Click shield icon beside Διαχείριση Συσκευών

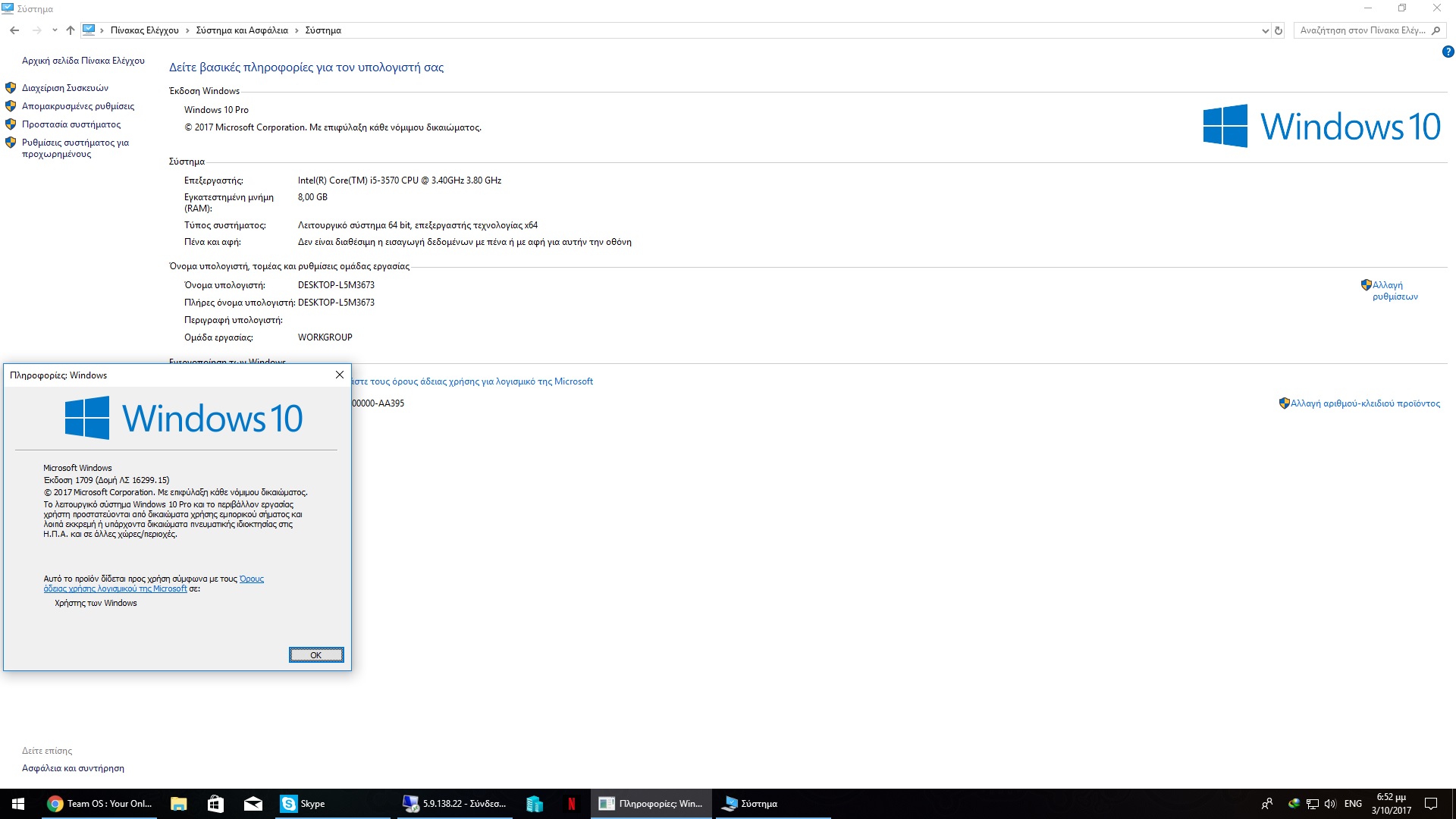[x=11, y=88]
